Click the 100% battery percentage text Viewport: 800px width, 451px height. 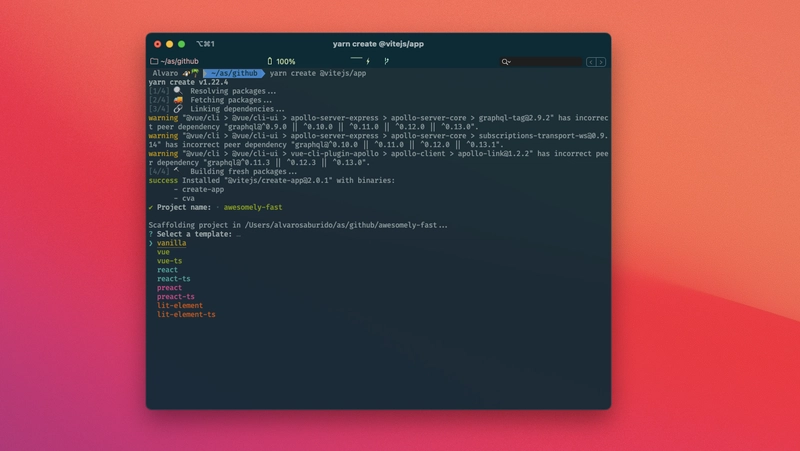pyautogui.click(x=286, y=61)
